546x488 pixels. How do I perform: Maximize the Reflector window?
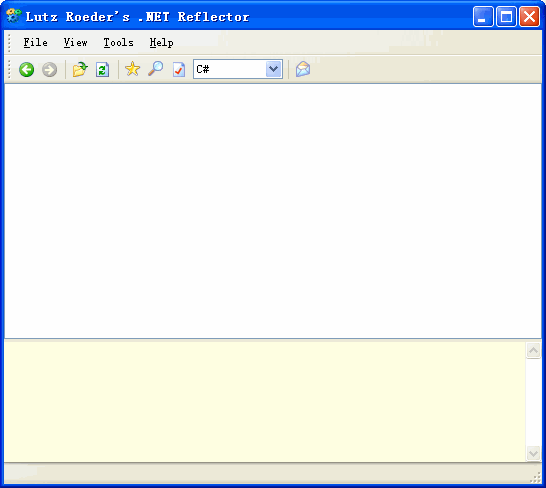pyautogui.click(x=506, y=16)
